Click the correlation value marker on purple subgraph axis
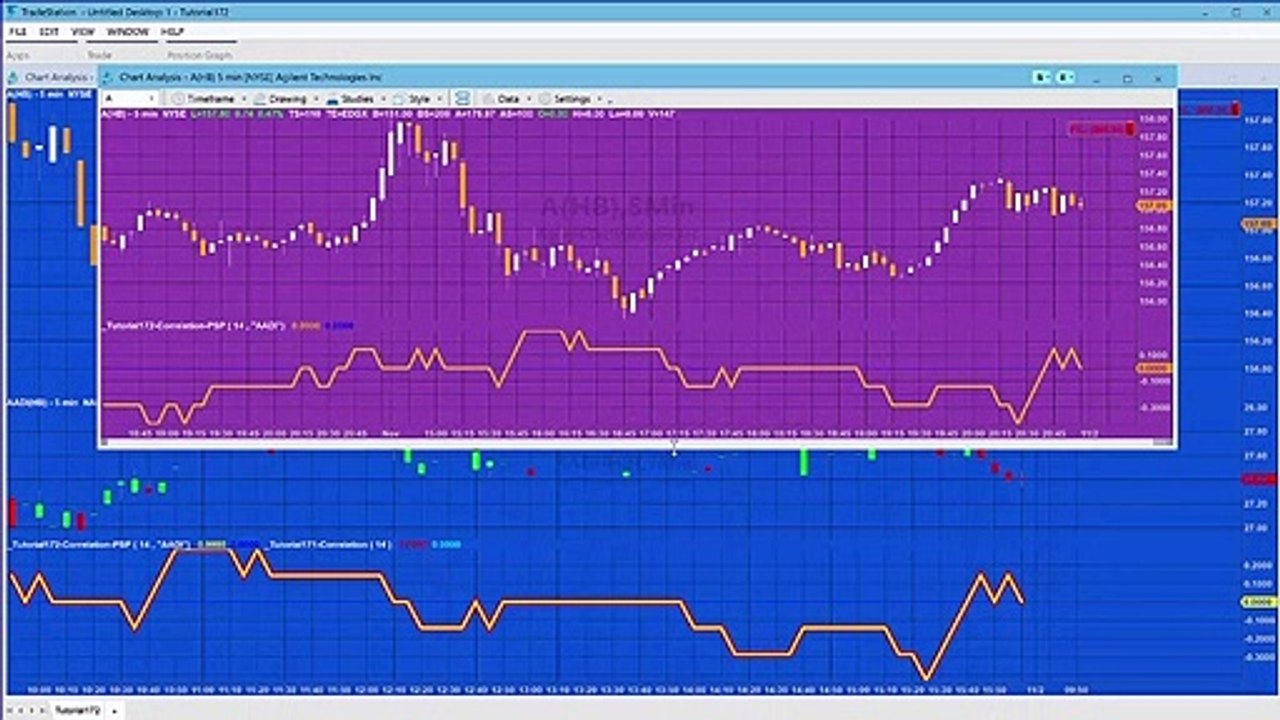Viewport: 1280px width, 720px height. pyautogui.click(x=1154, y=368)
